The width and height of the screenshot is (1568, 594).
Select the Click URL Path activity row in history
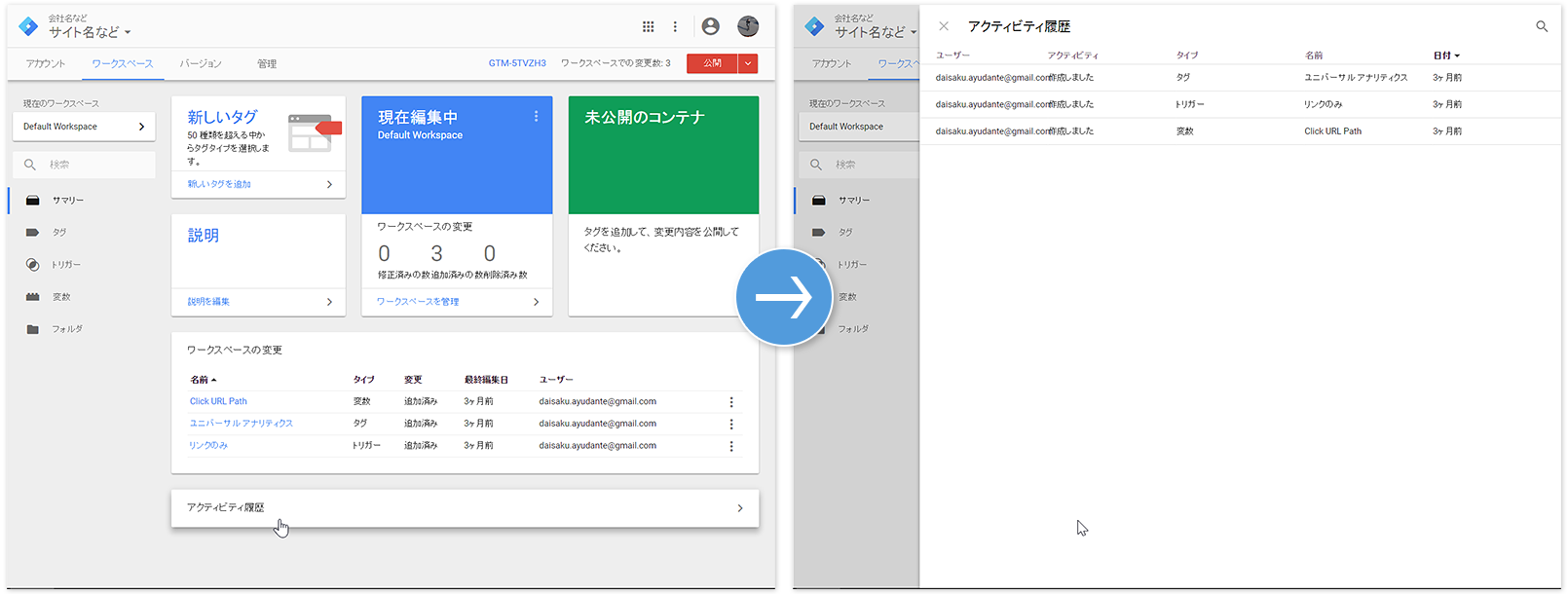(x=1241, y=131)
